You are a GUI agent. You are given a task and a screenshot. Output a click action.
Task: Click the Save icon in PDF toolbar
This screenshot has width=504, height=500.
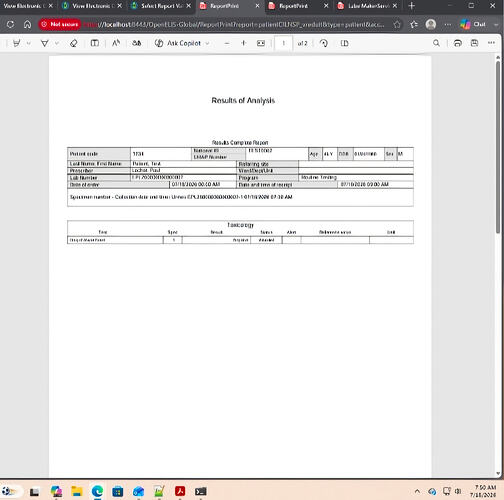pyautogui.click(x=474, y=43)
